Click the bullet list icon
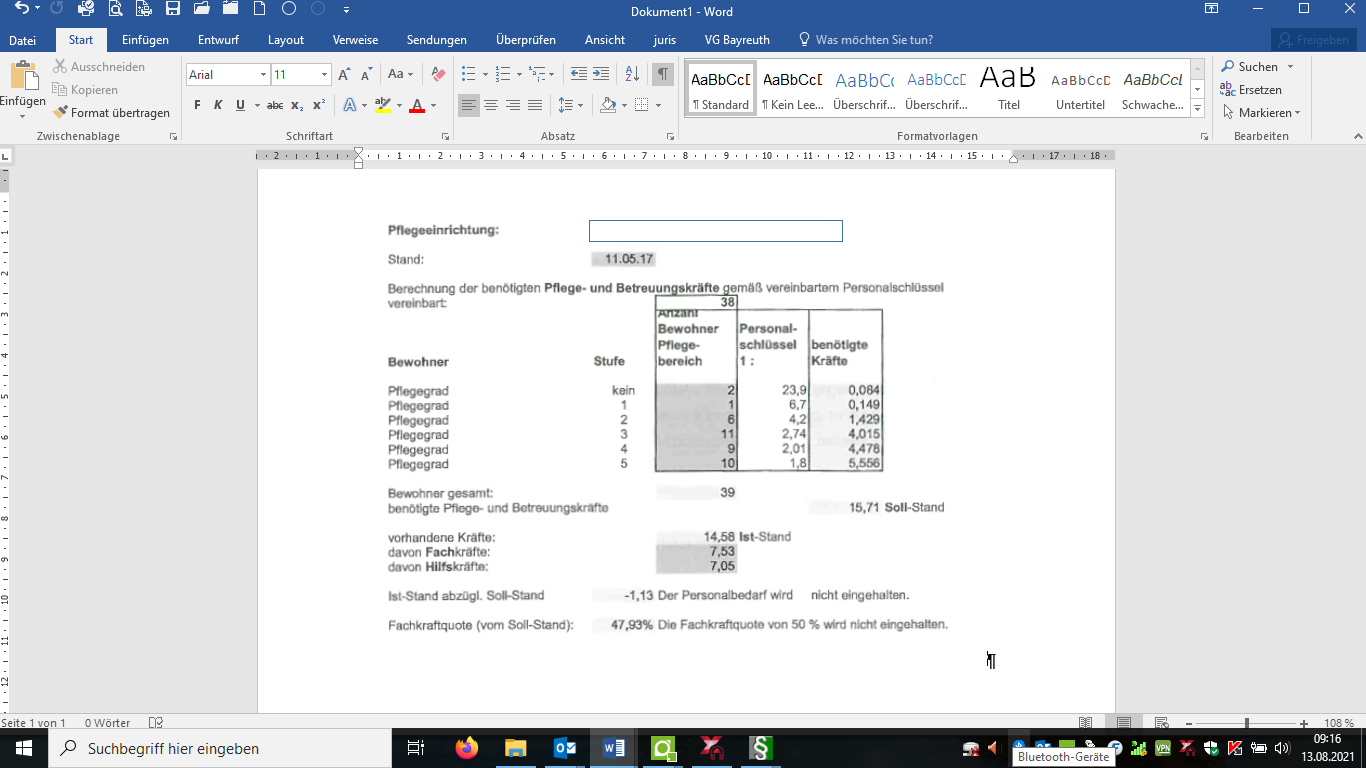 (x=468, y=74)
